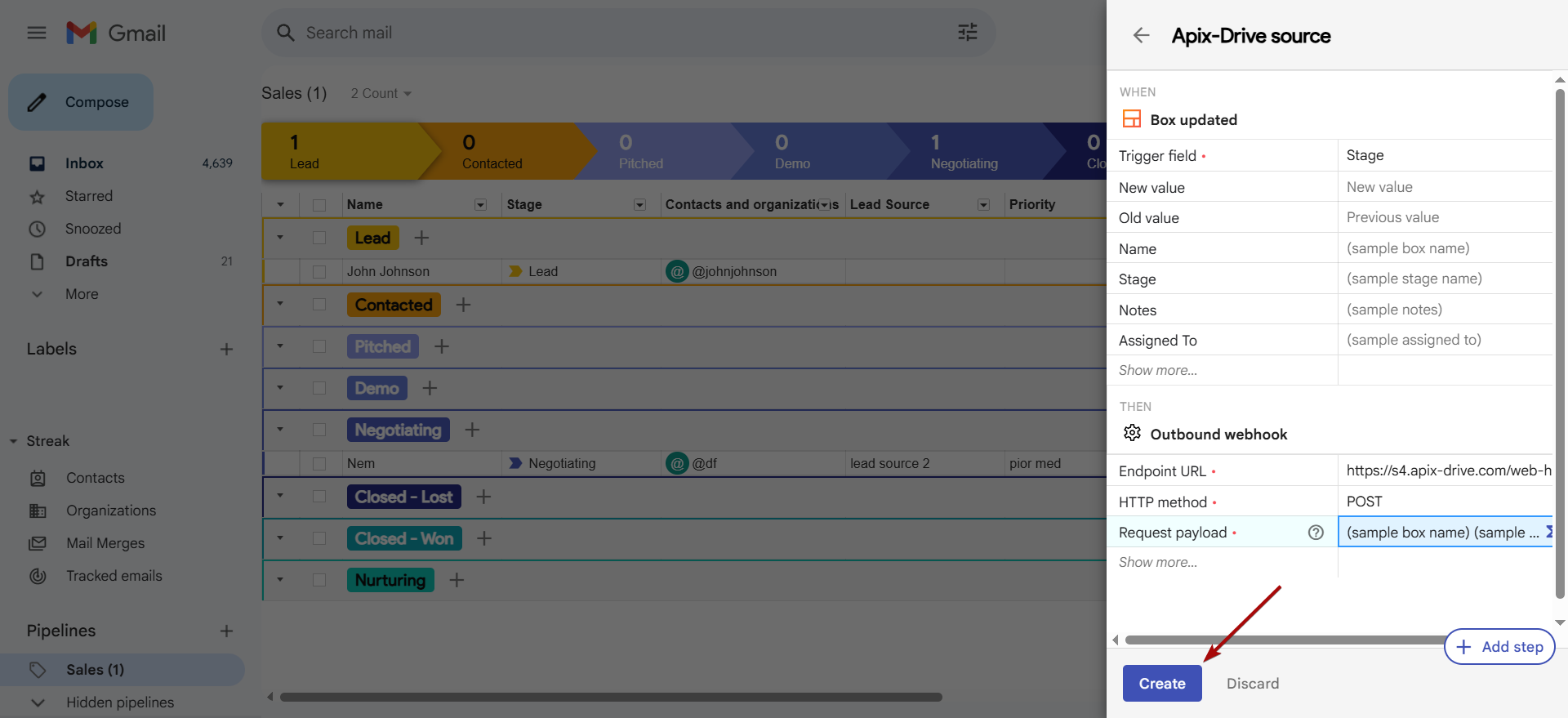Image resolution: width=1568 pixels, height=718 pixels.
Task: Click the Discard button
Action: tap(1253, 684)
